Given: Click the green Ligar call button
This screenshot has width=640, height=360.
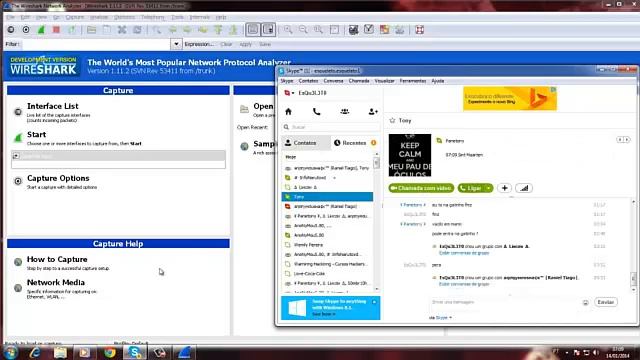Looking at the screenshot, I should point(471,188).
